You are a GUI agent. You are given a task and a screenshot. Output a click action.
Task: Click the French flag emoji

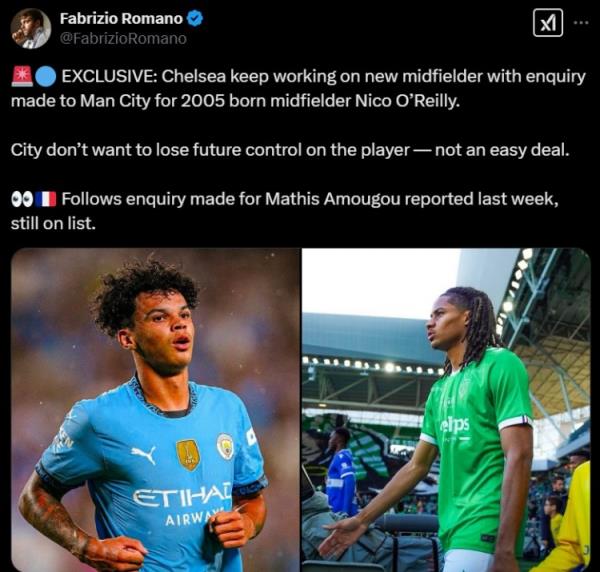coord(46,199)
